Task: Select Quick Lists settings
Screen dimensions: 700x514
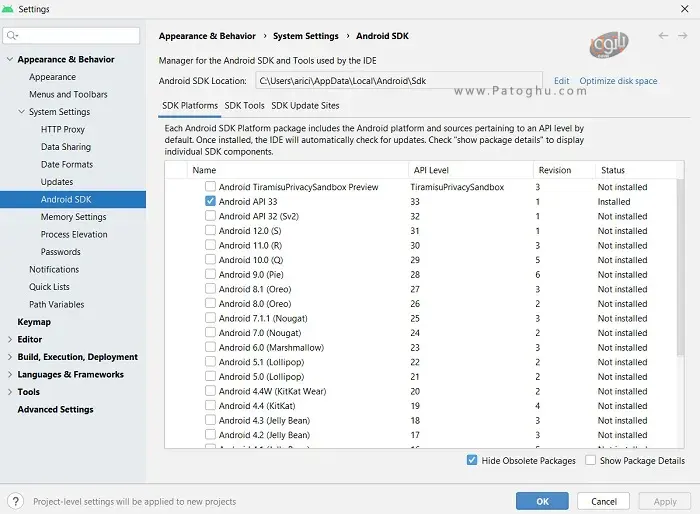Action: 49,287
